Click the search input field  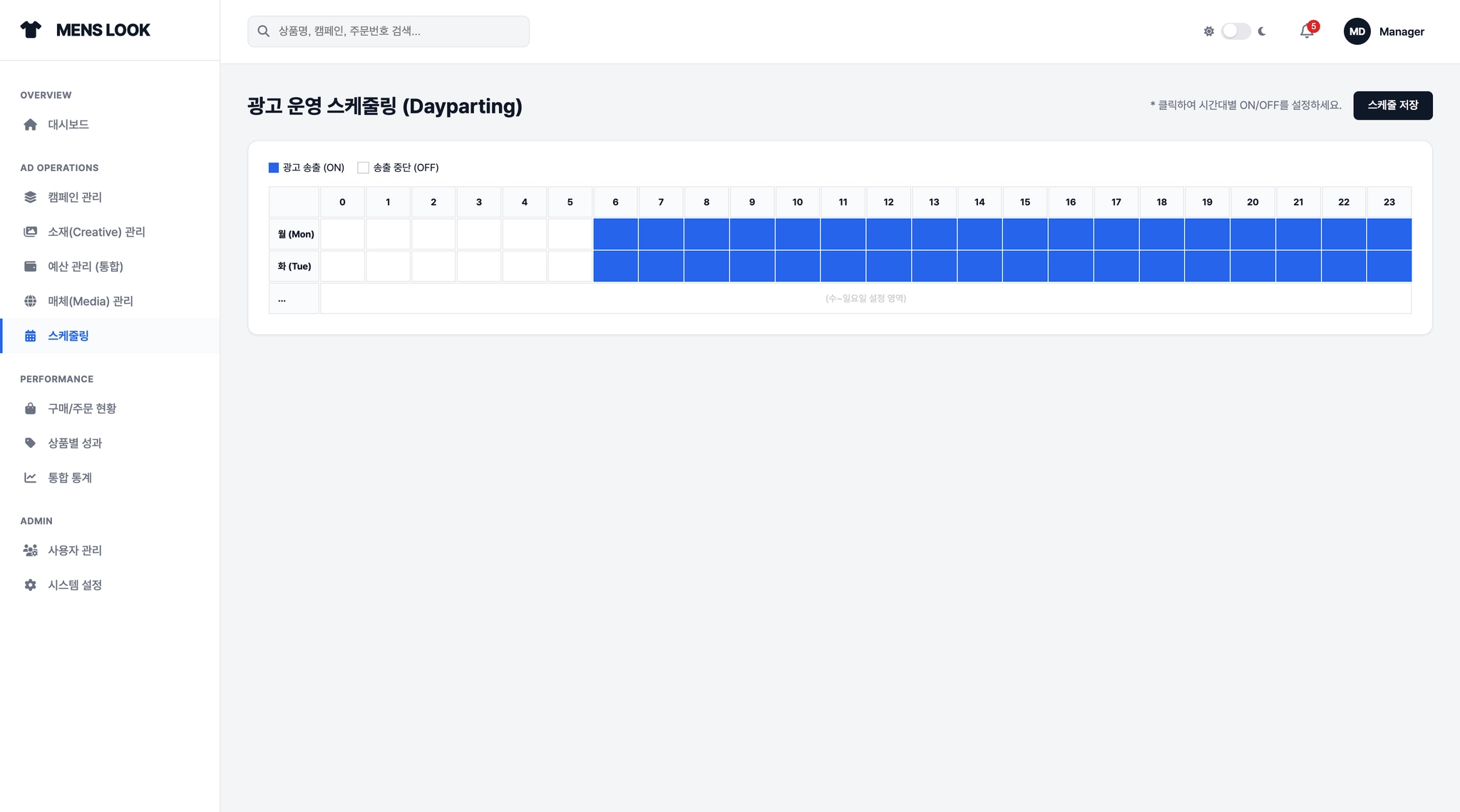coord(389,31)
